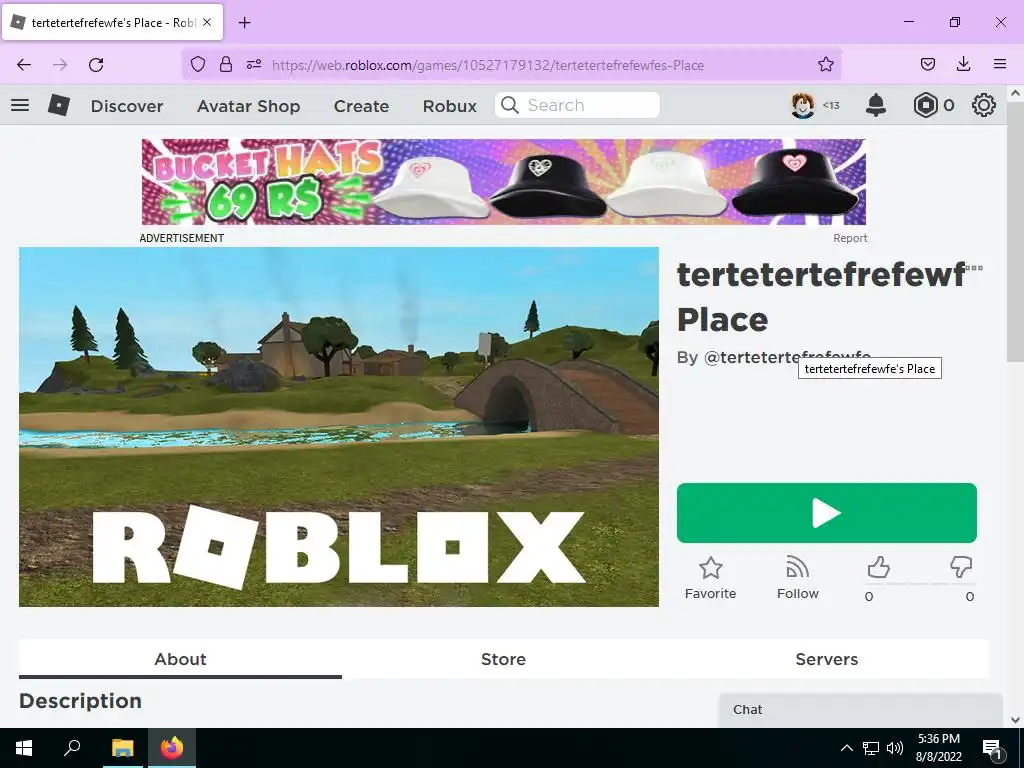The image size is (1024, 768).
Task: Open Roblox settings gear
Action: click(984, 105)
